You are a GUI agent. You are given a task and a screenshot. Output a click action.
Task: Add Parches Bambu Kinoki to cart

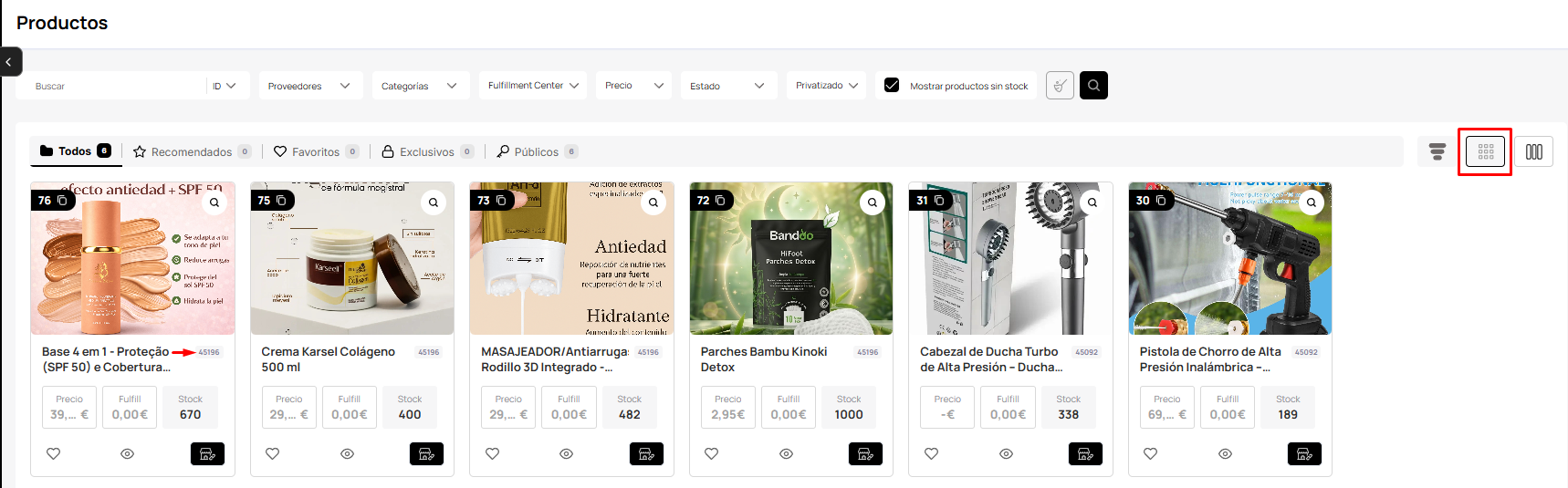coord(865,453)
